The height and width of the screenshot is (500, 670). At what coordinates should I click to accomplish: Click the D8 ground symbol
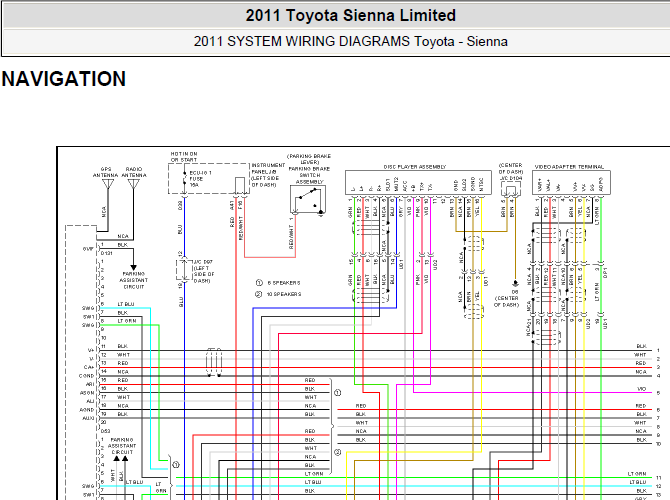tap(515, 283)
